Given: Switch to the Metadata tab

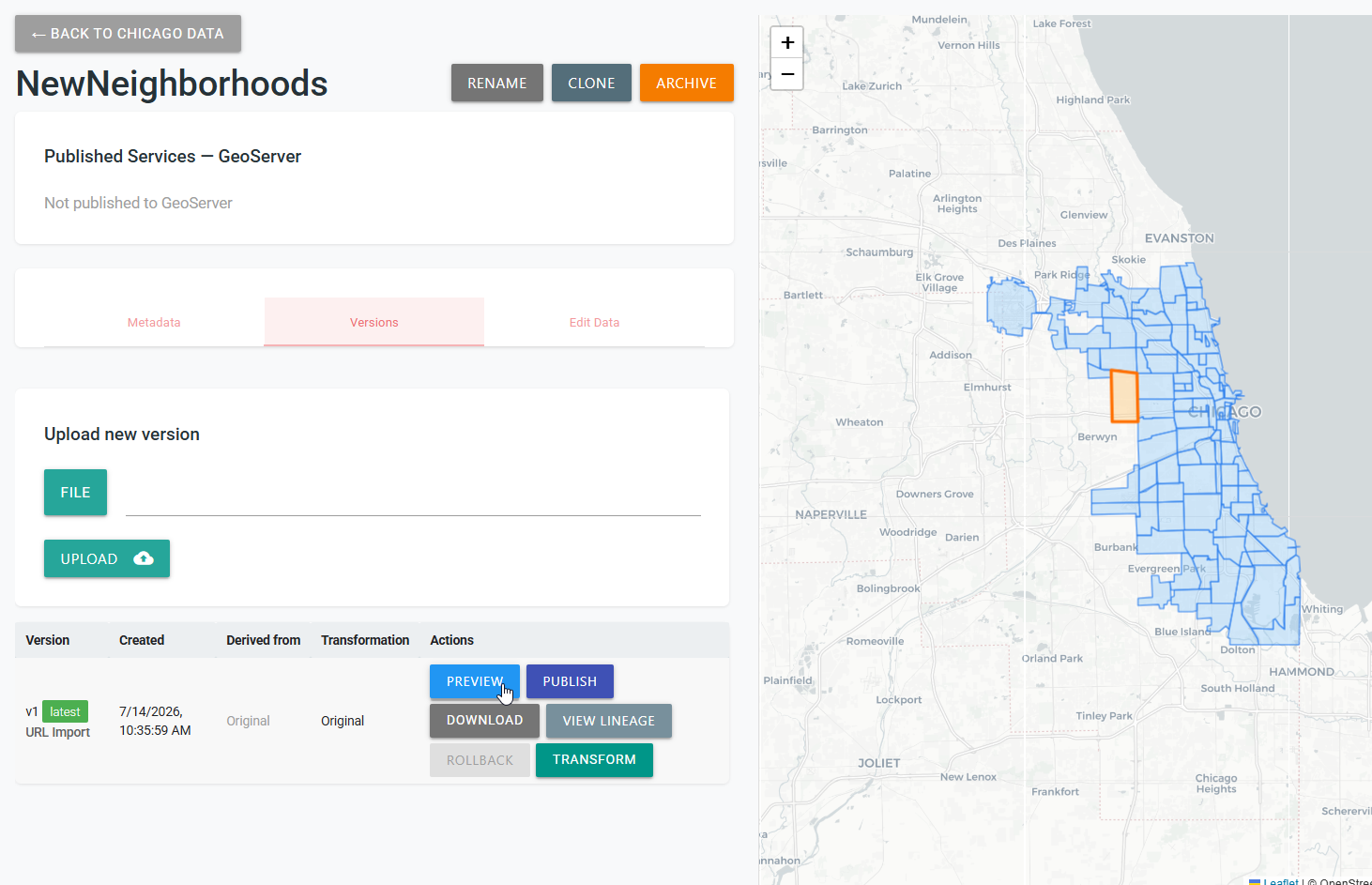Looking at the screenshot, I should click(x=154, y=322).
